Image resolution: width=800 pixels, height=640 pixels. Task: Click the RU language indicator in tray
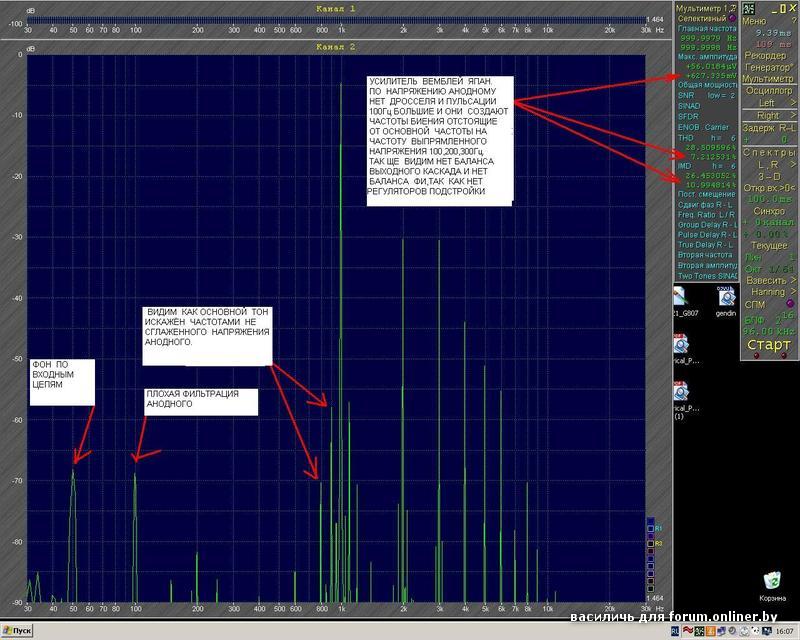[x=674, y=631]
